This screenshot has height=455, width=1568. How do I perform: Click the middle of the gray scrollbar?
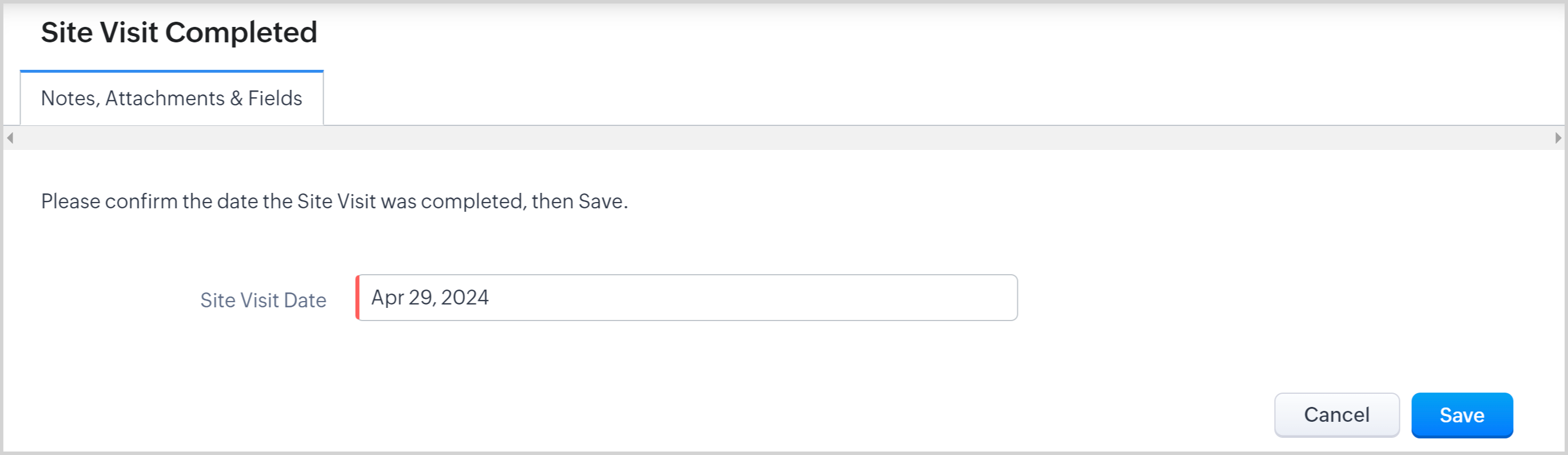(x=784, y=139)
